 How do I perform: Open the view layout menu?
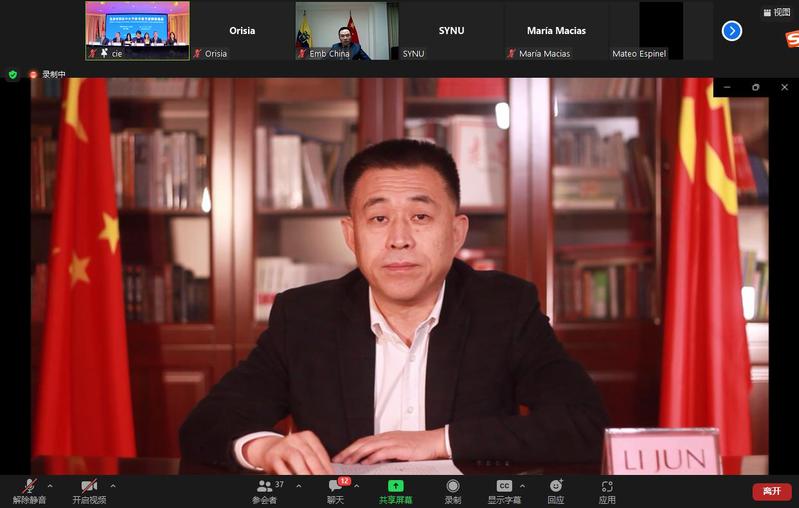point(775,13)
